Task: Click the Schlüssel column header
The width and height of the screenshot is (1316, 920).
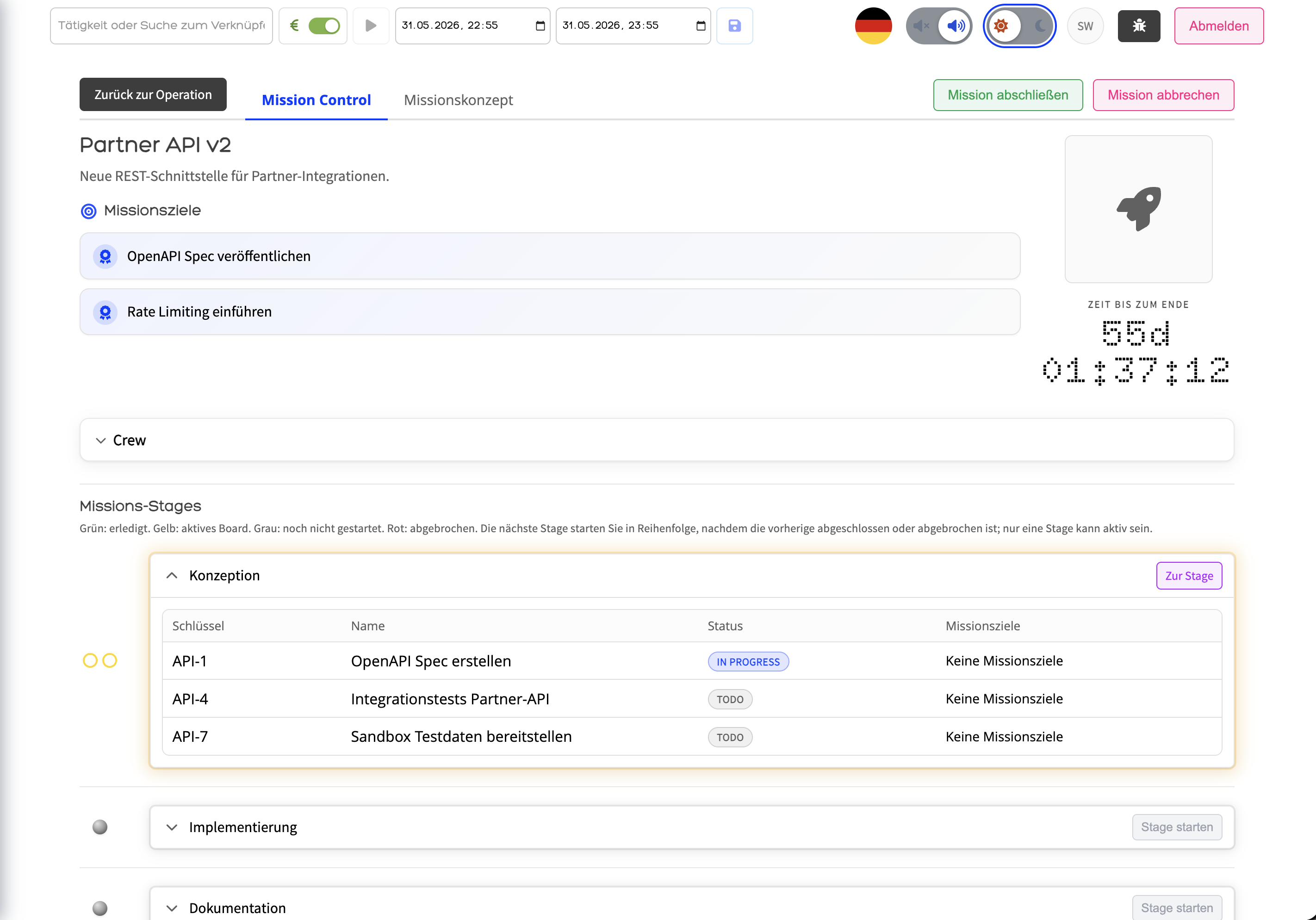Action: (x=199, y=626)
